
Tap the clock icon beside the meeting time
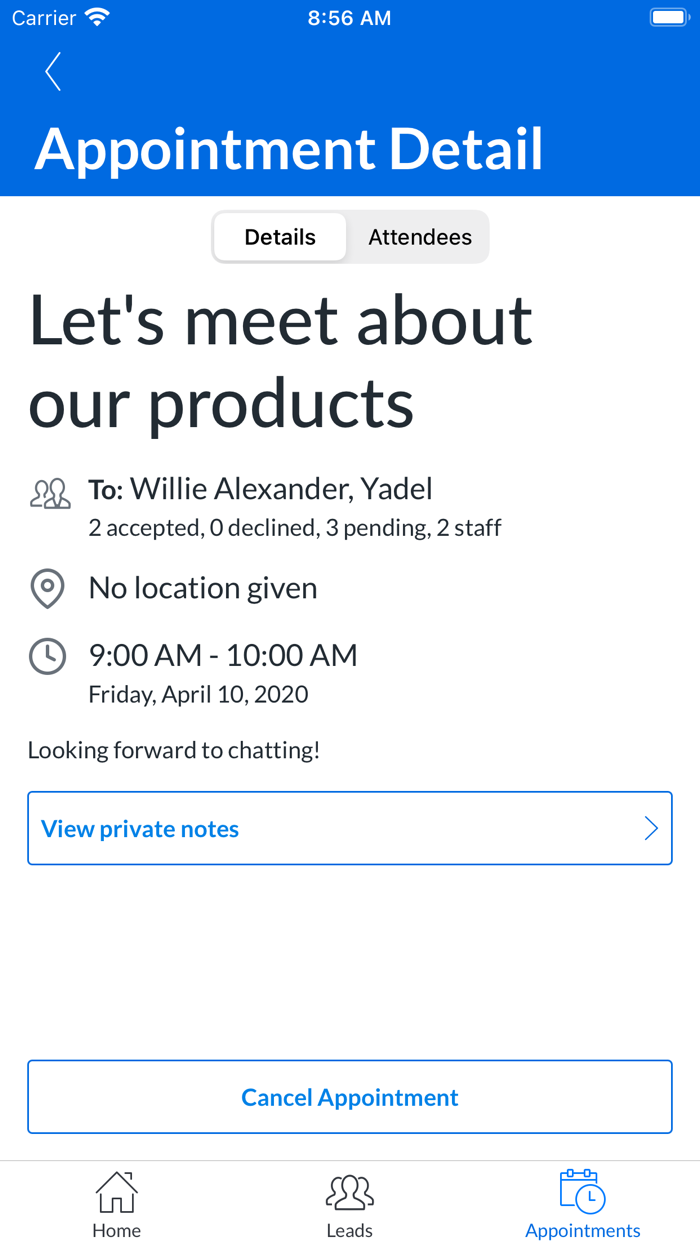point(47,656)
